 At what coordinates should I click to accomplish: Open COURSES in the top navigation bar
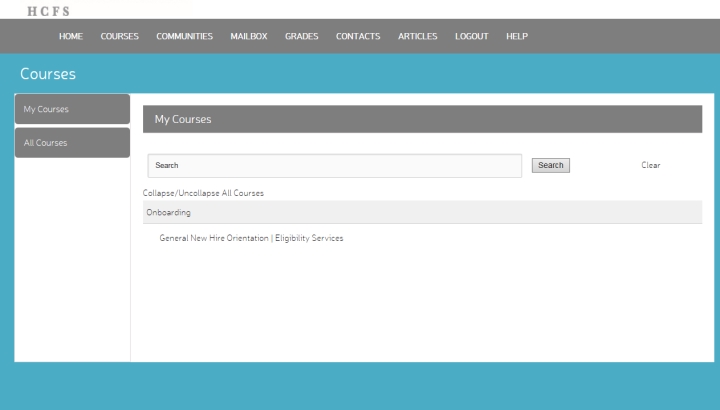point(119,36)
